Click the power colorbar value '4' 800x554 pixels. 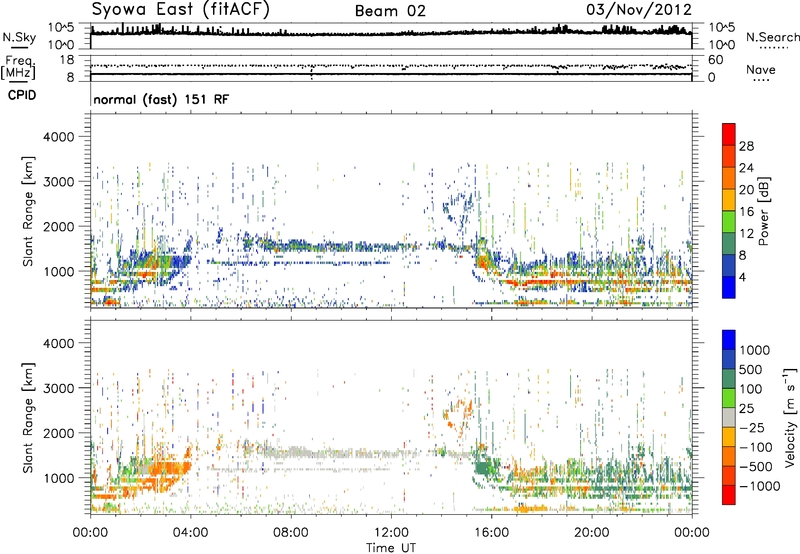coord(742,277)
